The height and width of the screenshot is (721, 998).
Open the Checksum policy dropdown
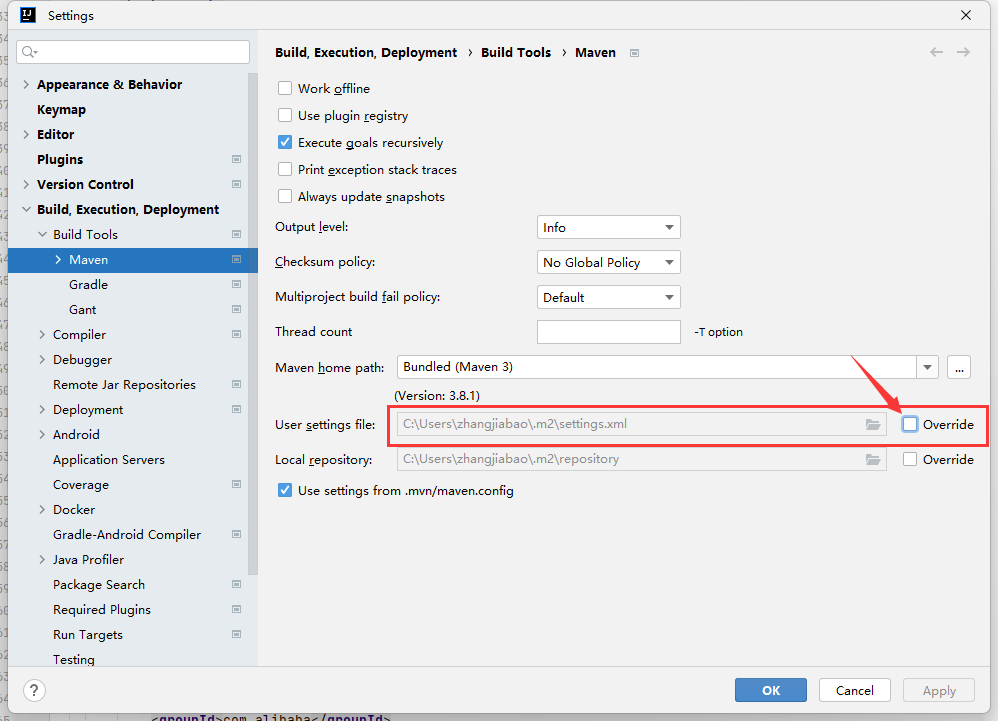[608, 262]
